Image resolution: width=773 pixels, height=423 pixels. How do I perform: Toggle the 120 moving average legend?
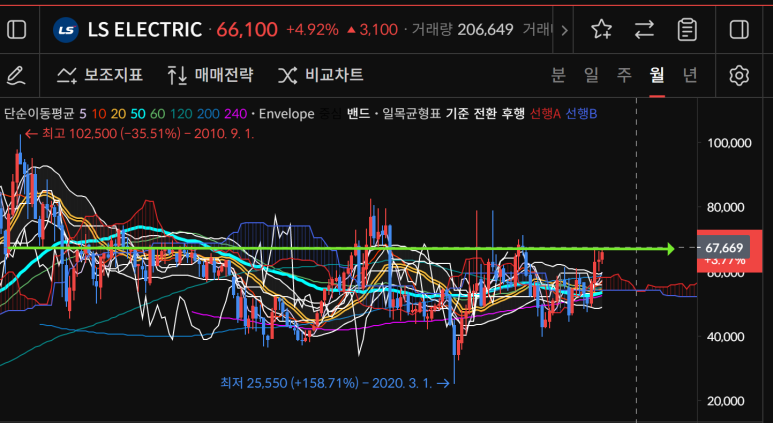[x=181, y=114]
